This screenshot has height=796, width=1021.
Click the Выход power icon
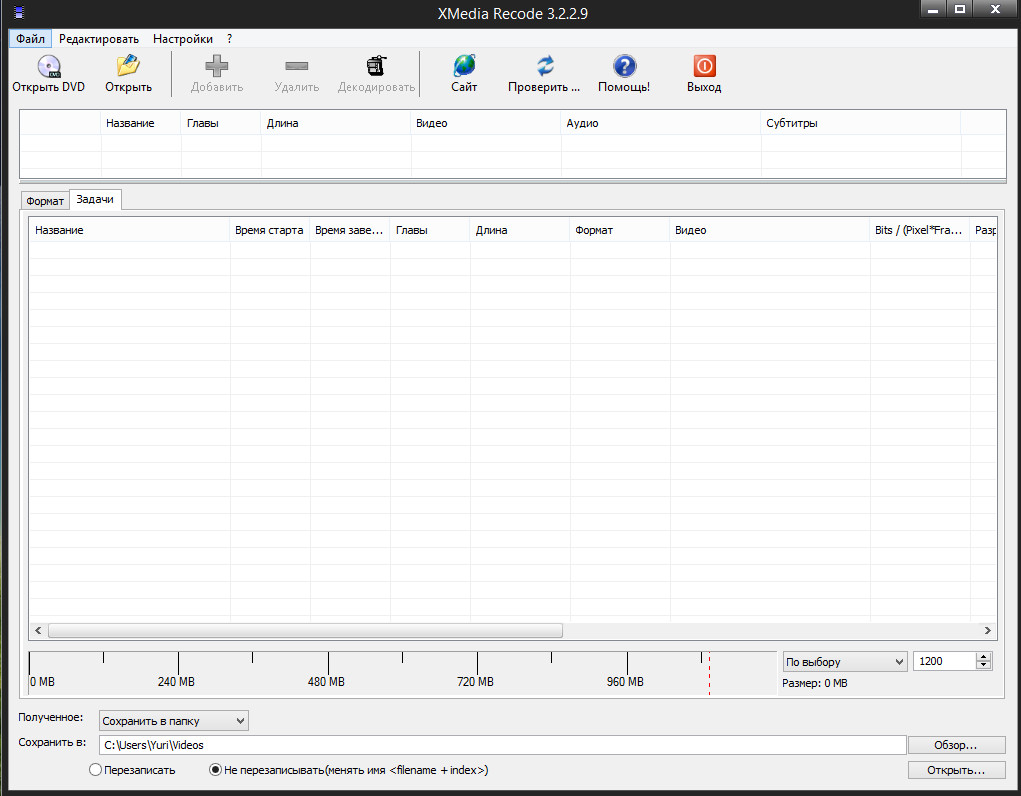click(x=704, y=66)
